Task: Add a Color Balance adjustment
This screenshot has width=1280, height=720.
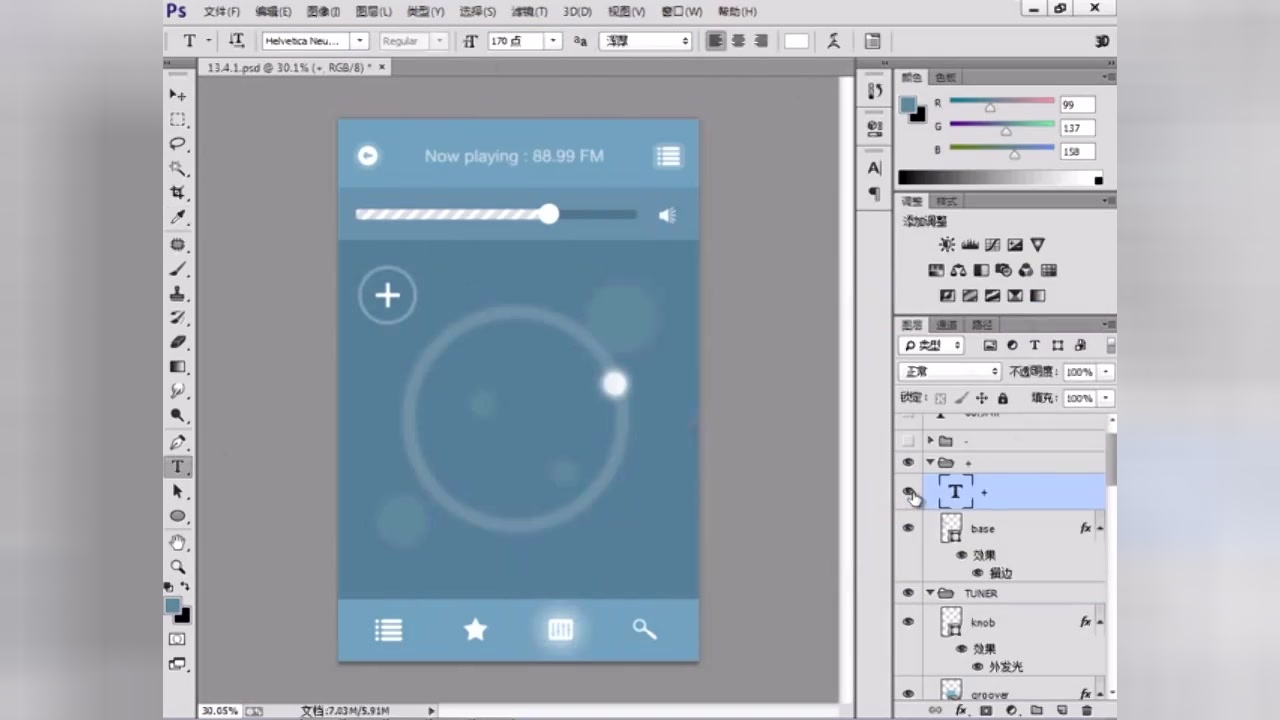Action: (x=958, y=270)
